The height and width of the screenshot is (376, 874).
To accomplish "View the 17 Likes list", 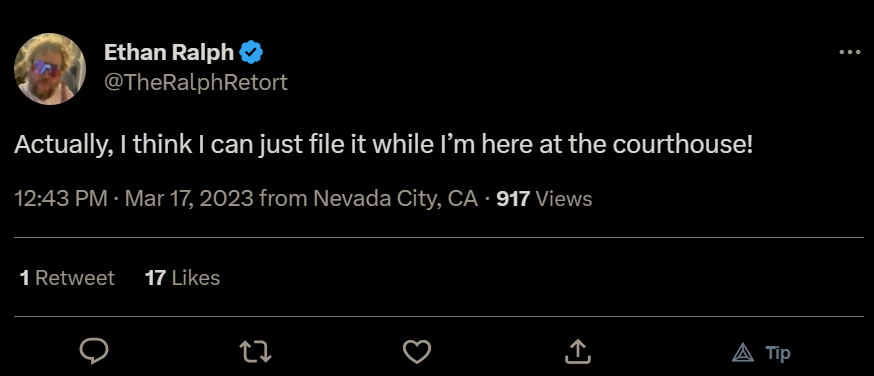I will coord(182,277).
